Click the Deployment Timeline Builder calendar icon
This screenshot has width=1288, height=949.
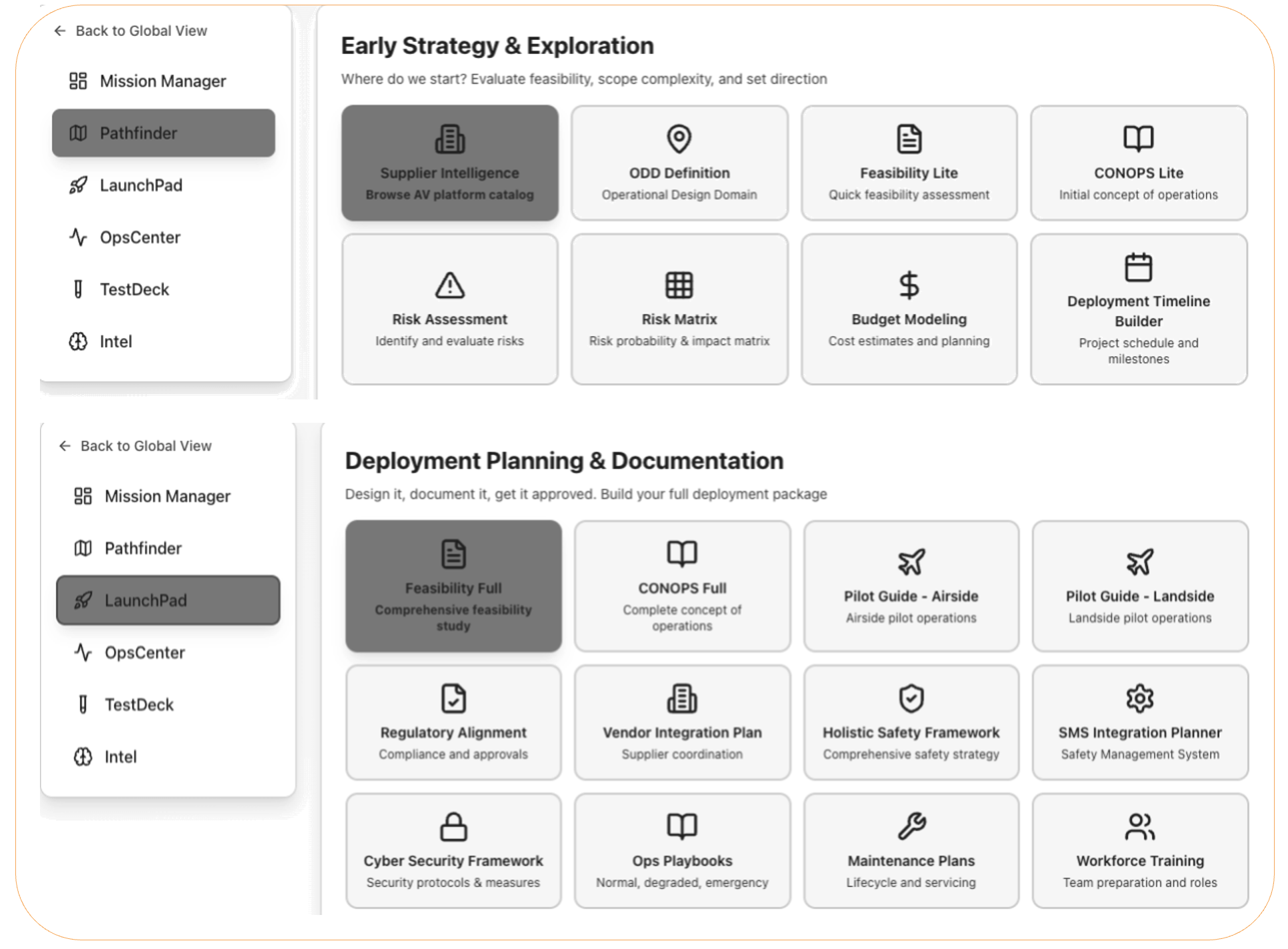[x=1138, y=267]
